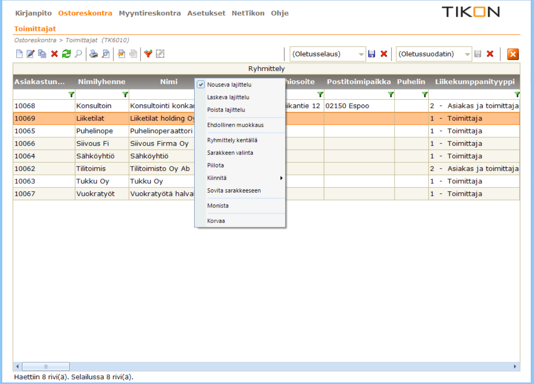
Task: Expand the Kiinnitä submenu arrow
Action: pos(281,178)
